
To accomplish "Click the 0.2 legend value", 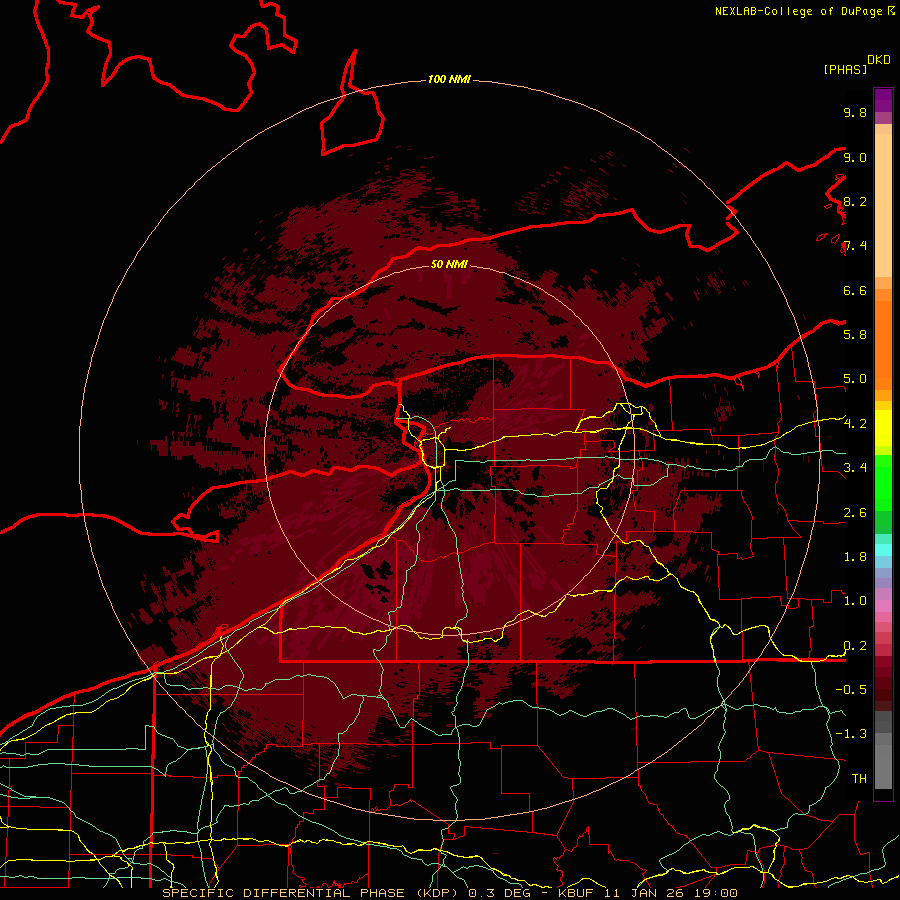I will pyautogui.click(x=855, y=646).
